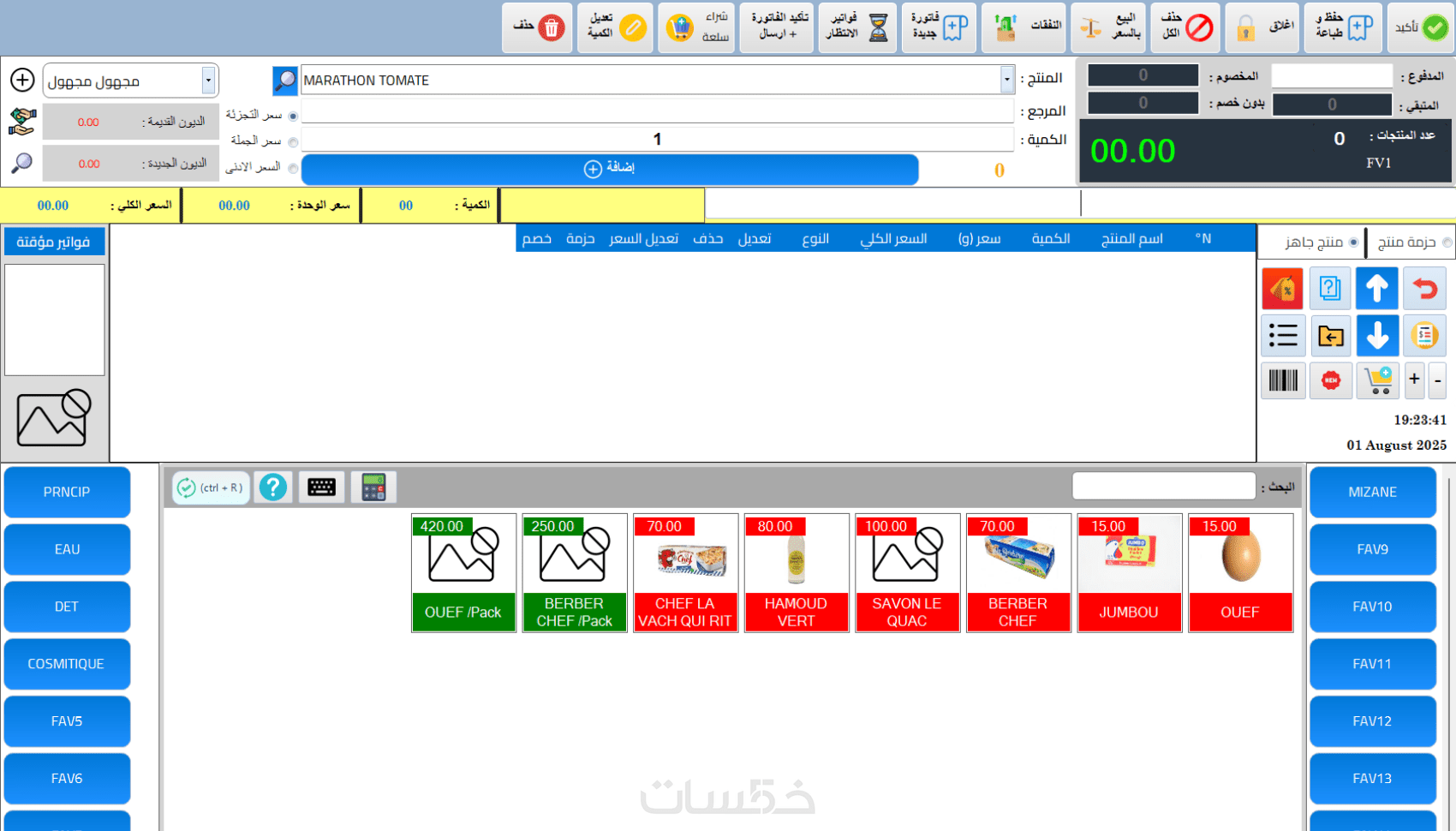The height and width of the screenshot is (831, 1456).
Task: Click the المرجع reference field
Action: [x=657, y=111]
